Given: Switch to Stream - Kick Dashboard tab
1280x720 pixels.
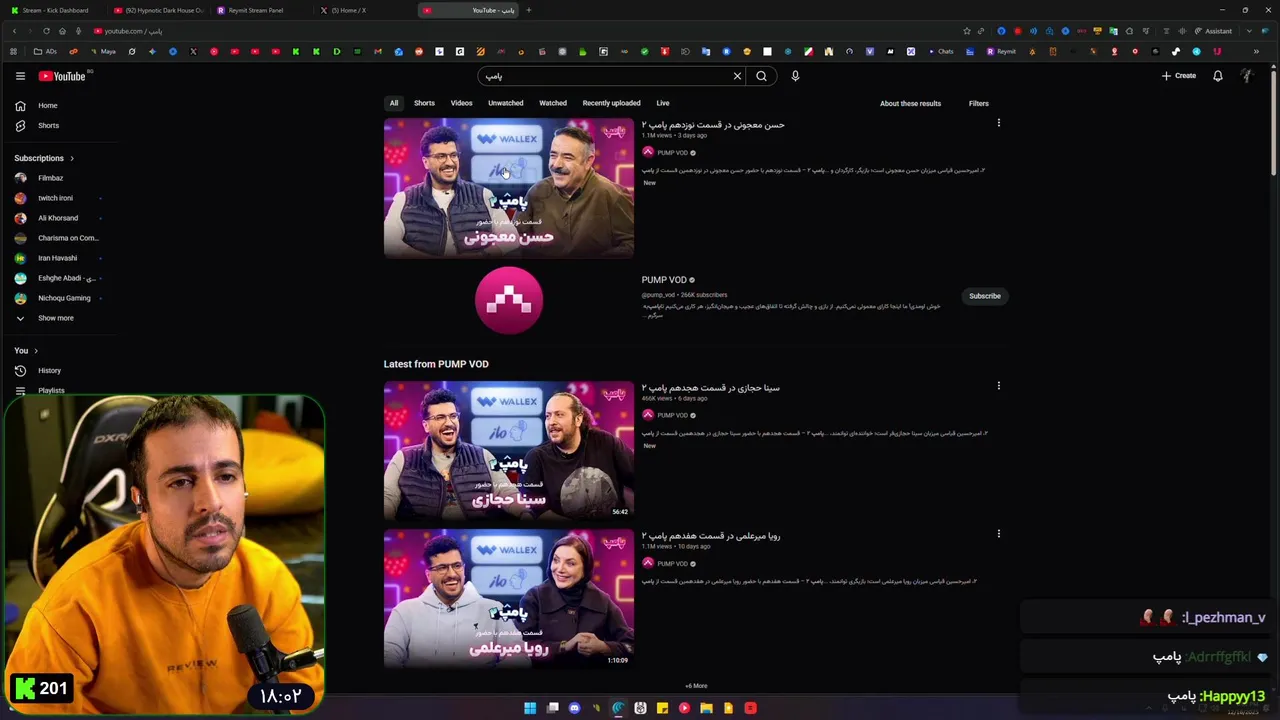Looking at the screenshot, I should tap(55, 10).
